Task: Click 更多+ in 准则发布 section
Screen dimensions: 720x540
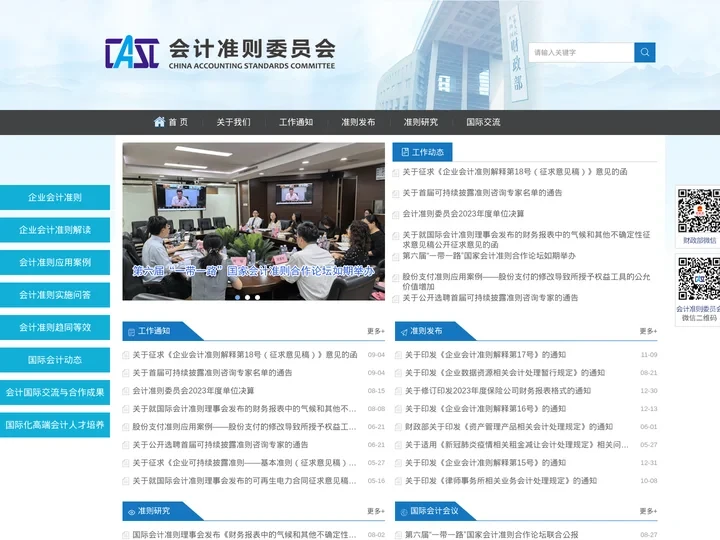Action: pos(648,331)
